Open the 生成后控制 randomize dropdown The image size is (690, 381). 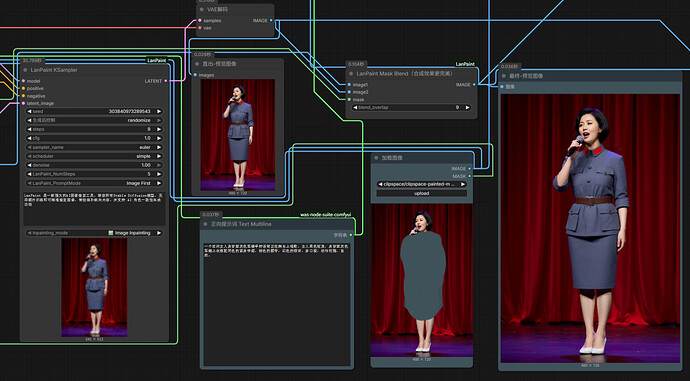(94, 120)
